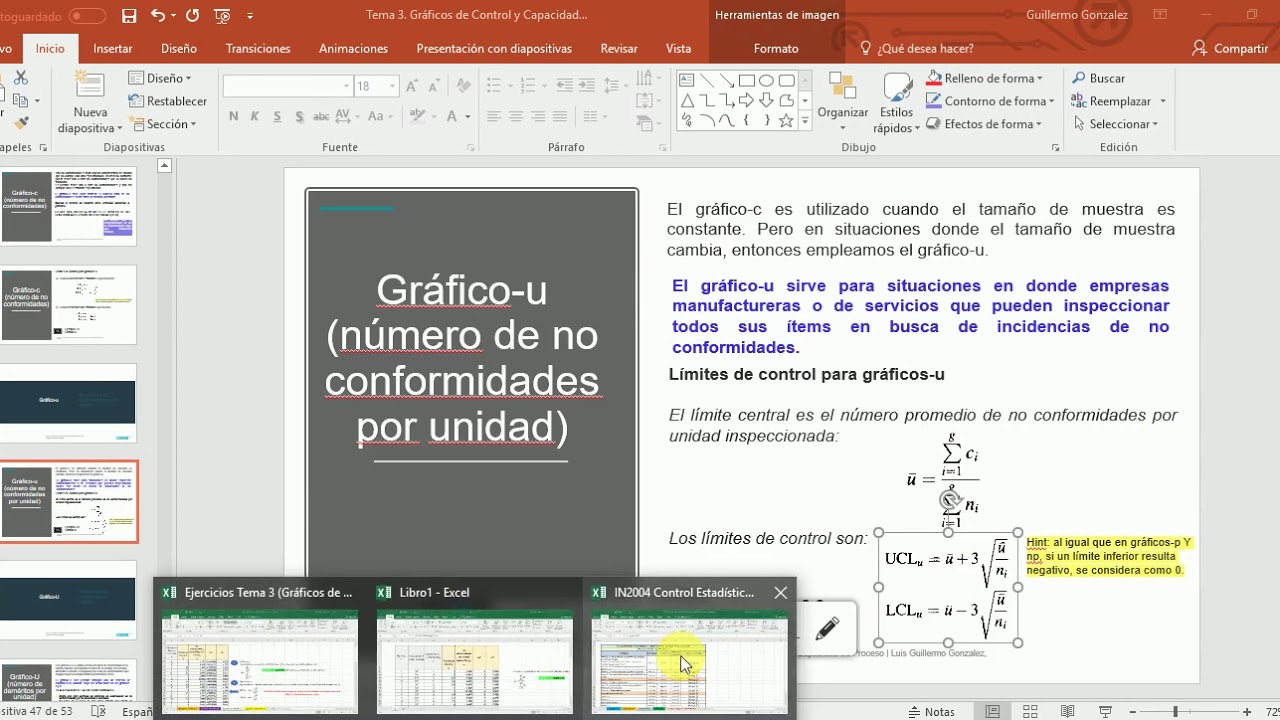Open the Presentación con diapositivas tab
Viewport: 1280px width, 720px height.
tap(494, 48)
